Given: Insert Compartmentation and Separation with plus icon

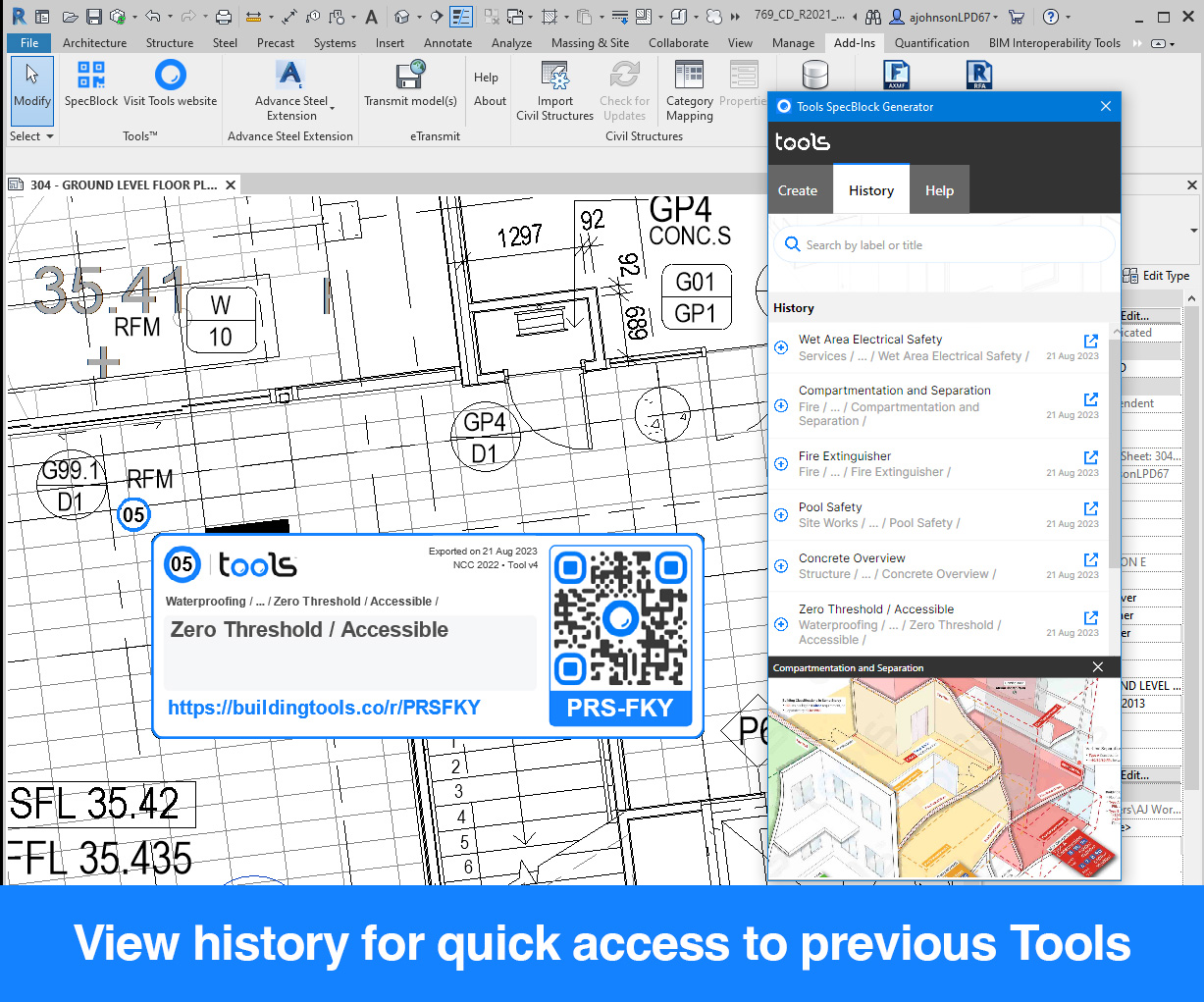Looking at the screenshot, I should click(x=781, y=405).
